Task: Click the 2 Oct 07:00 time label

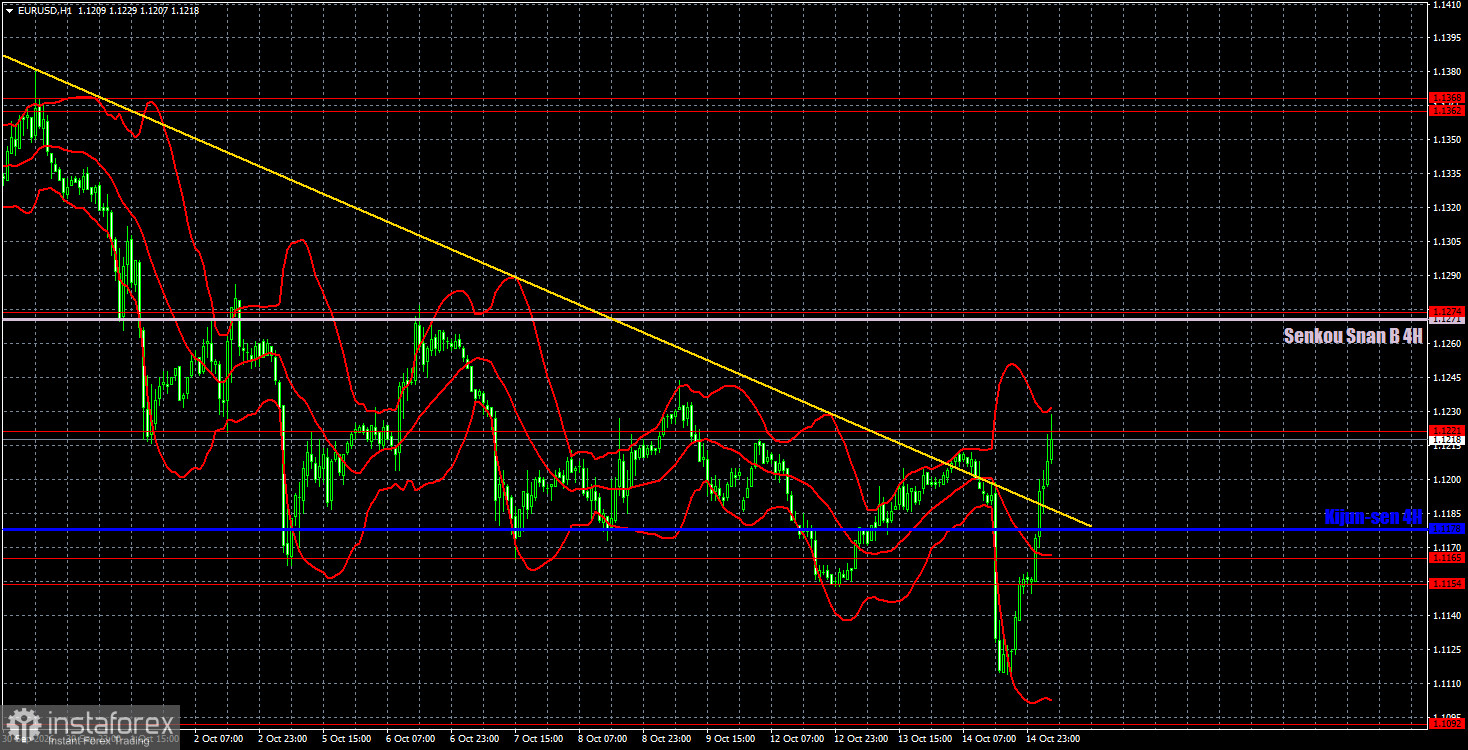Action: 219,739
